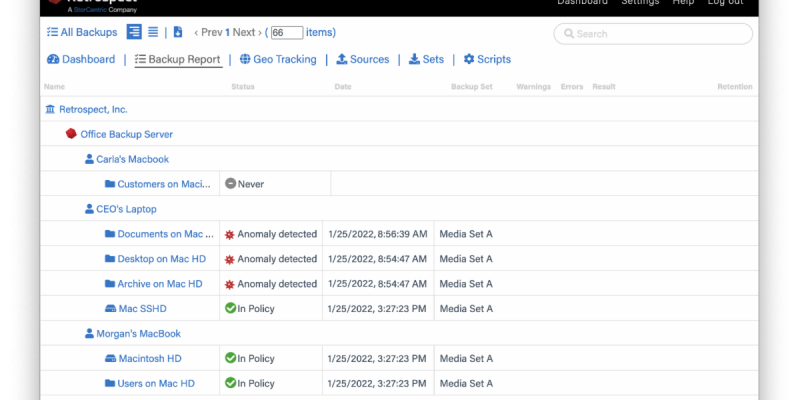800x400 pixels.
Task: Go to the Prev page
Action: click(208, 32)
